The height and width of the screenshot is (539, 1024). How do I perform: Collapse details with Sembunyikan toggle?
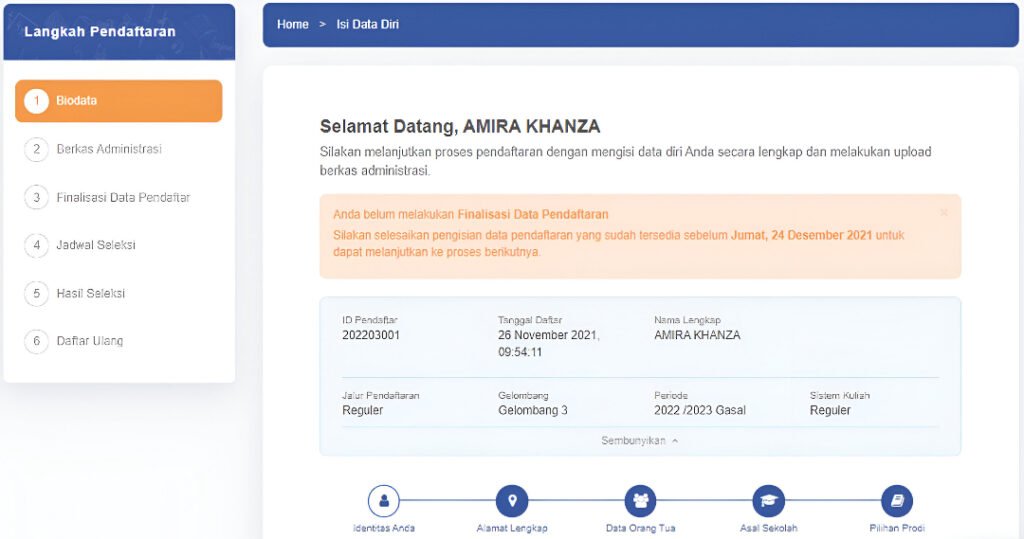coord(640,441)
